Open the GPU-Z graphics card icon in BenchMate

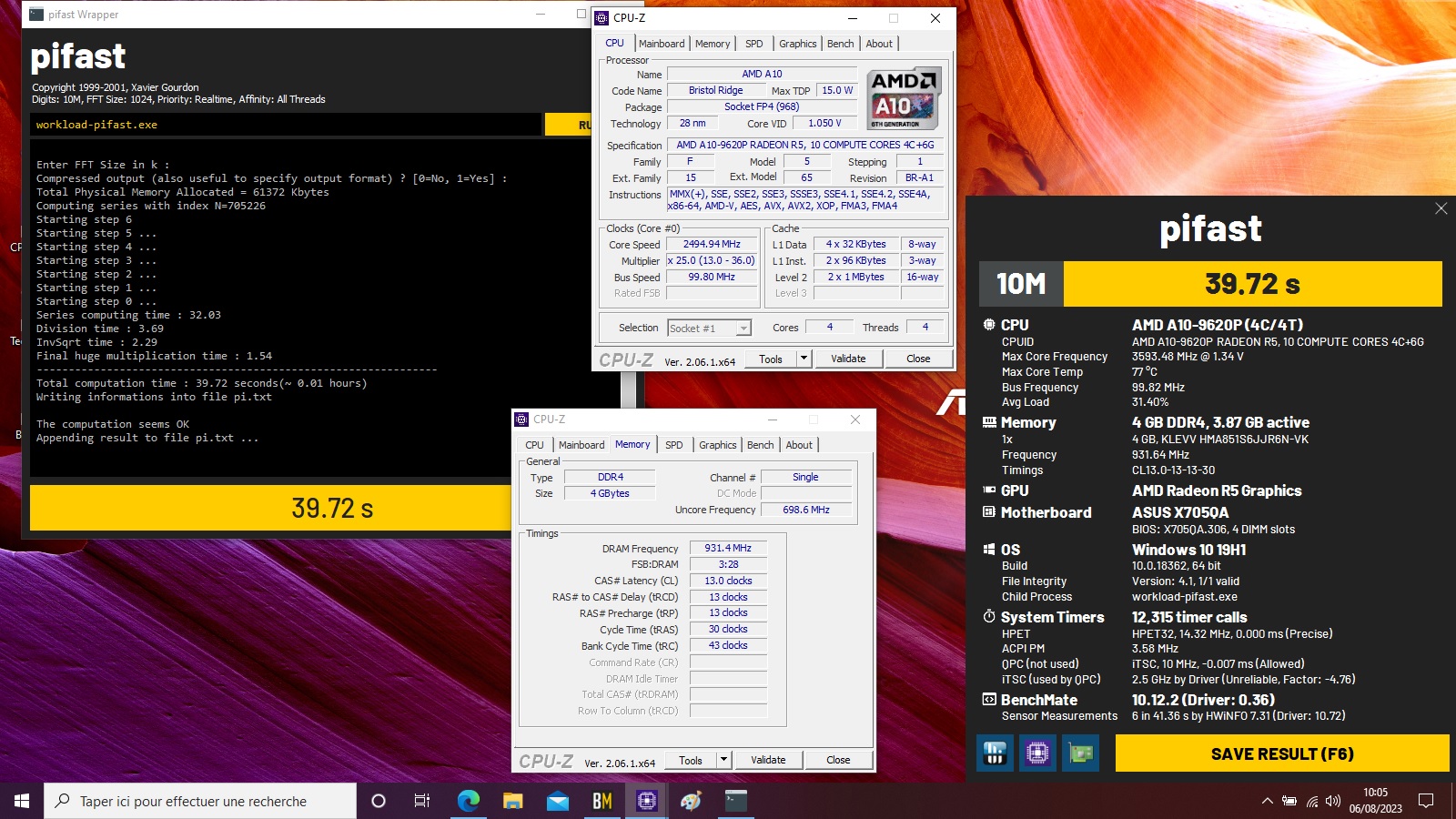[1081, 753]
